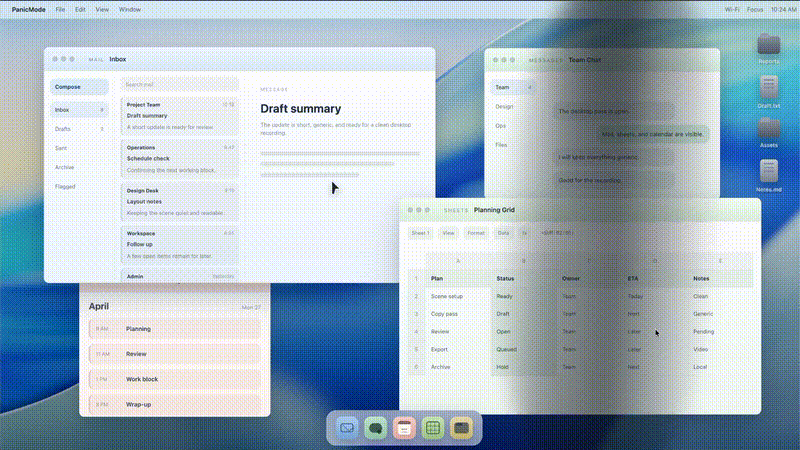The height and width of the screenshot is (450, 800).
Task: Select the Notes.md file on the desktop
Action: (x=768, y=176)
